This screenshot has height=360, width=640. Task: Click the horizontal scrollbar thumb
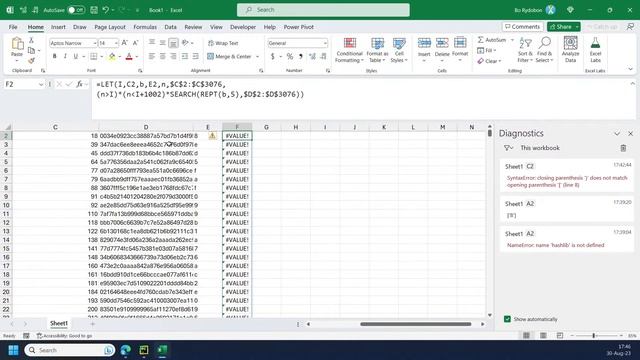tap(416, 324)
